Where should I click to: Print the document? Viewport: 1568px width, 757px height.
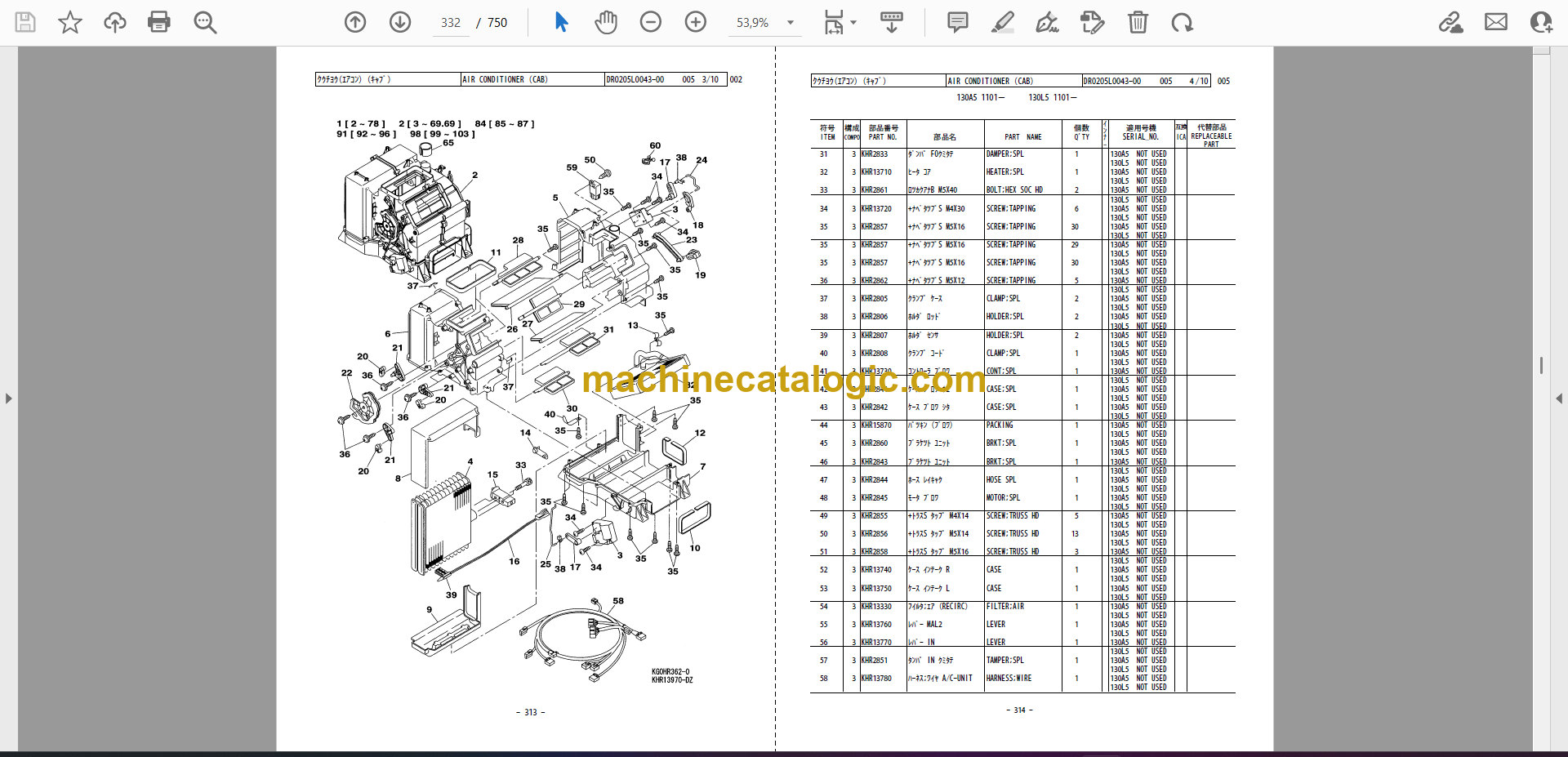point(159,22)
